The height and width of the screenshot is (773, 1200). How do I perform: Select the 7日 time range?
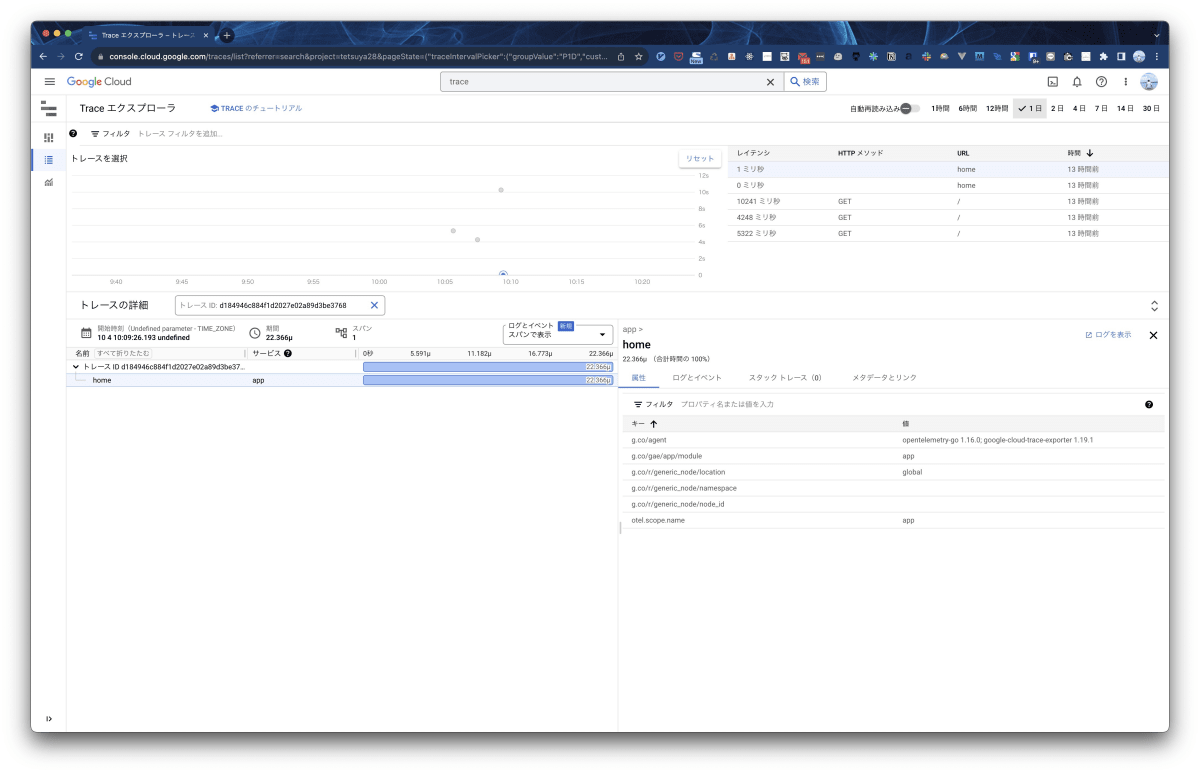pos(1101,108)
